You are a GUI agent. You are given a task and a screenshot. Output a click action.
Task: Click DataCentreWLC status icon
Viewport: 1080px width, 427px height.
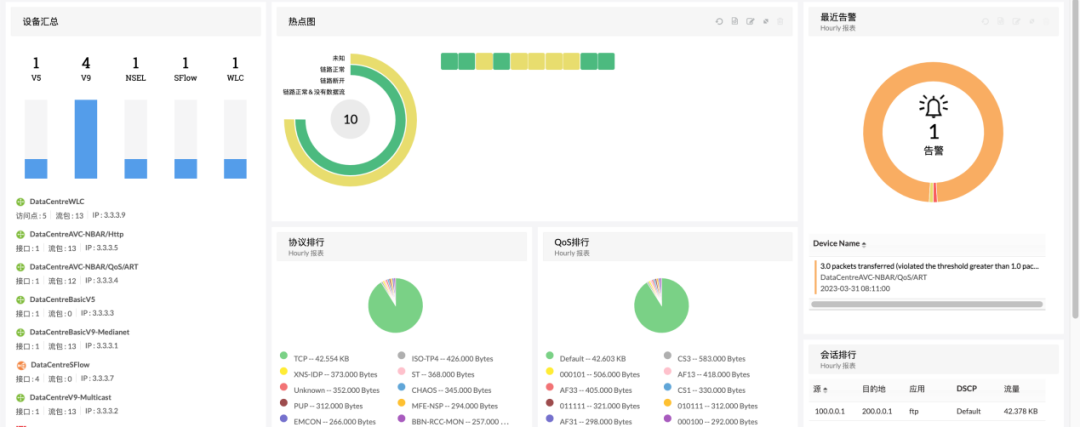click(21, 202)
